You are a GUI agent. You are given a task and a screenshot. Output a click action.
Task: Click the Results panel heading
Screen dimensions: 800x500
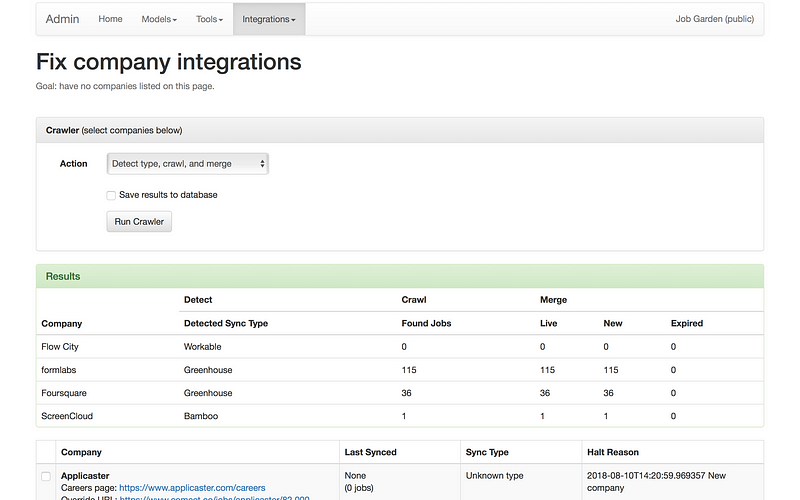[x=399, y=276]
